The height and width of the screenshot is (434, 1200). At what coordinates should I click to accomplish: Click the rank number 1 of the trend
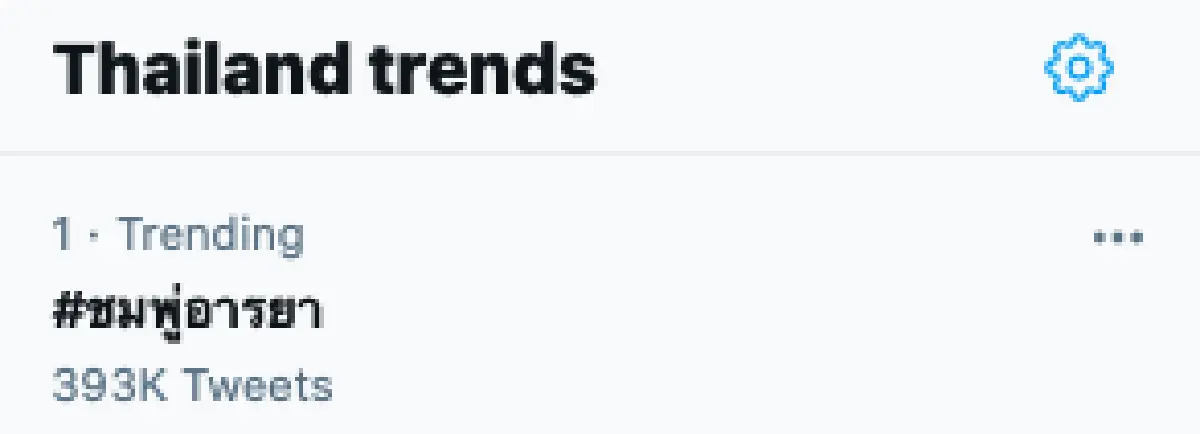coord(62,236)
